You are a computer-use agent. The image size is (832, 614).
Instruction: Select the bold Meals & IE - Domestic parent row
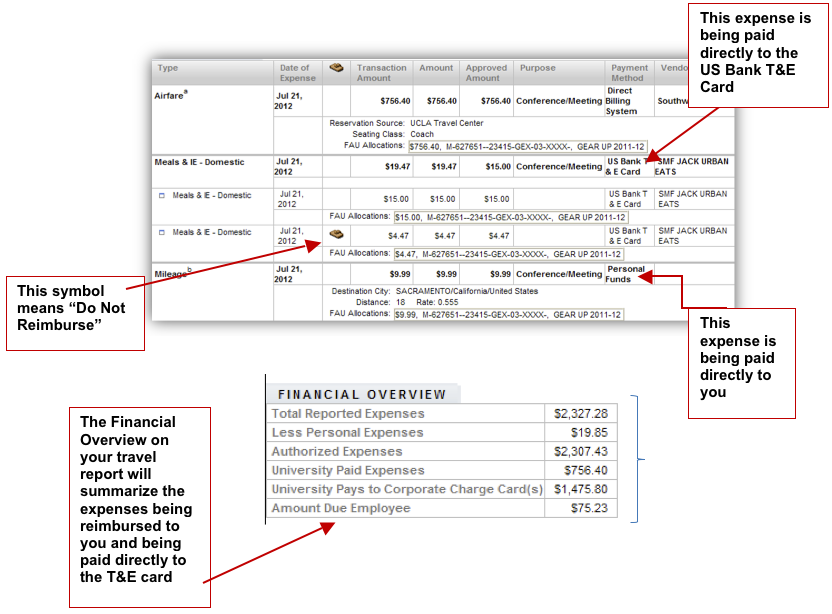click(x=200, y=162)
